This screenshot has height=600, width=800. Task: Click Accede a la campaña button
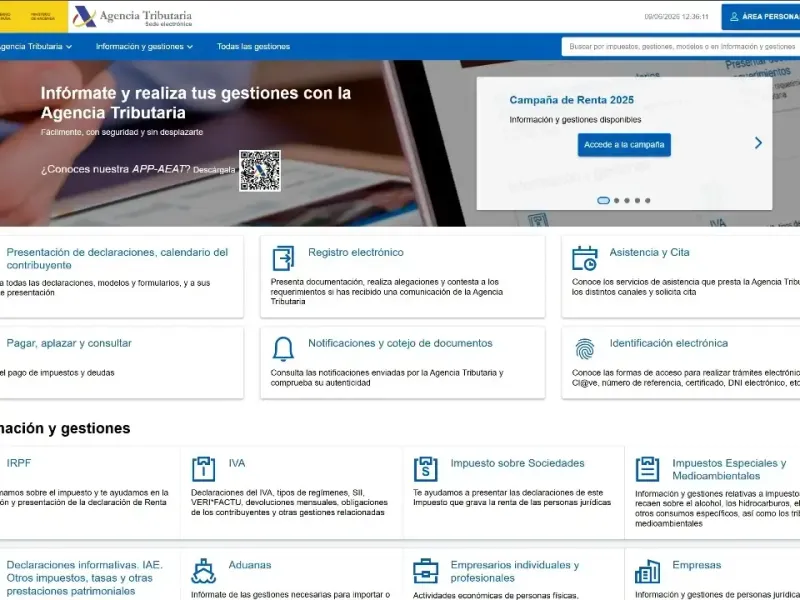tap(624, 145)
